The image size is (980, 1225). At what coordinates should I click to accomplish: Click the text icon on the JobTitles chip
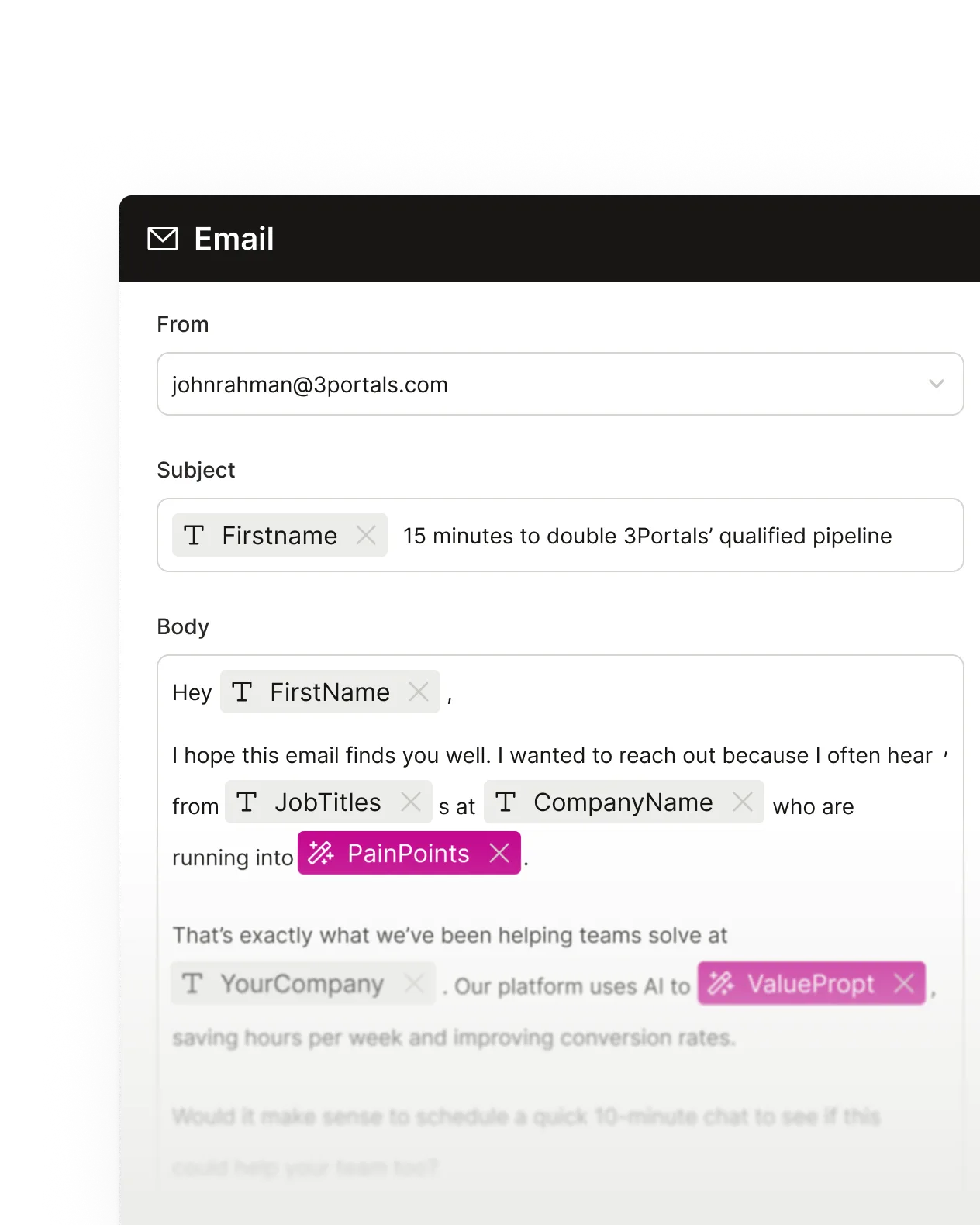click(247, 802)
